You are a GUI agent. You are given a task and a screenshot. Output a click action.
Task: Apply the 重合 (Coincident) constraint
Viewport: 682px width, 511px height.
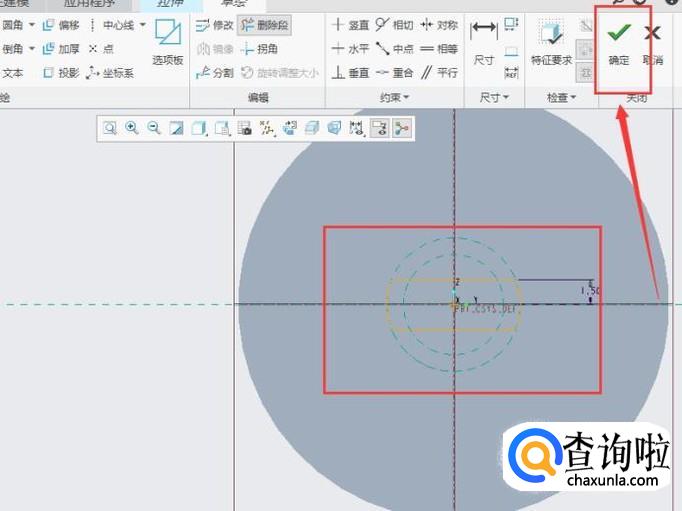pos(394,73)
